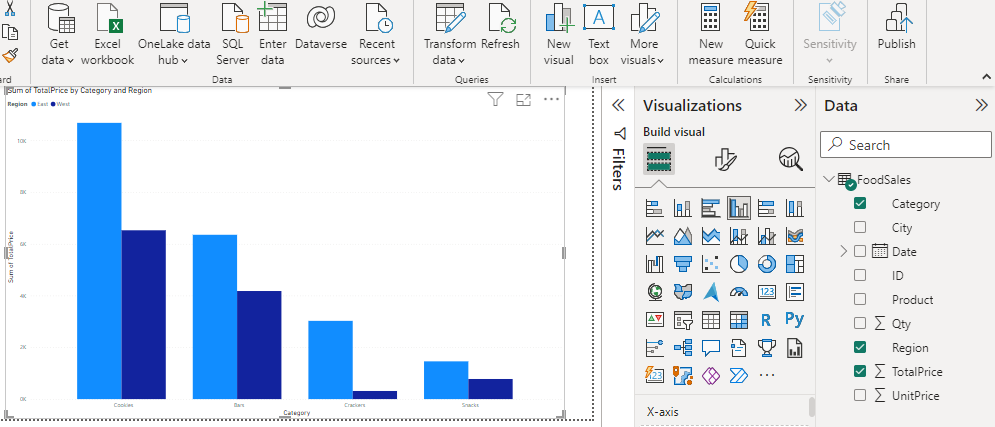This screenshot has height=427, width=995.
Task: Uncheck the Category field checkbox
Action: point(860,204)
